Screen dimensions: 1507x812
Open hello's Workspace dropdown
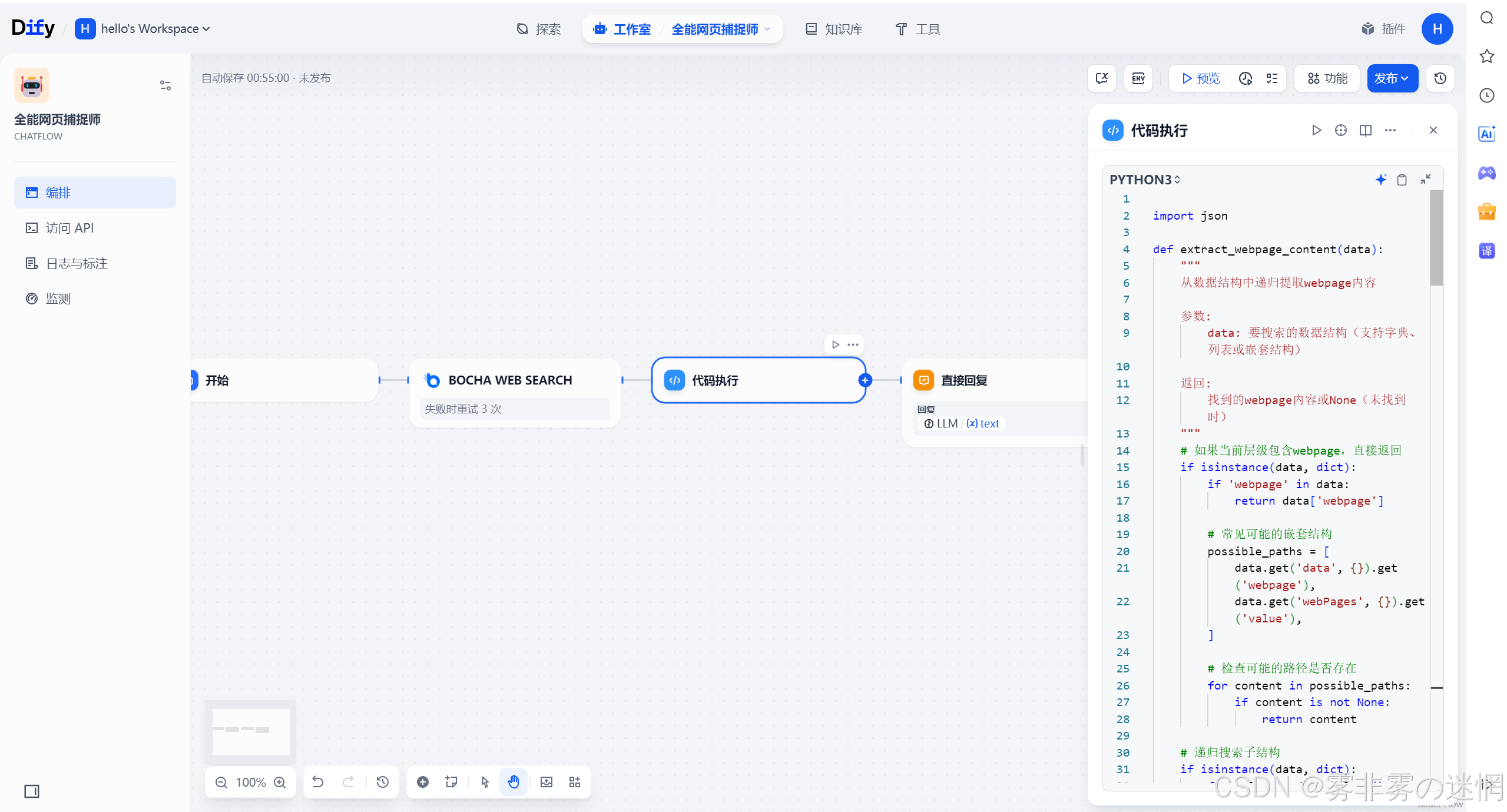143,29
